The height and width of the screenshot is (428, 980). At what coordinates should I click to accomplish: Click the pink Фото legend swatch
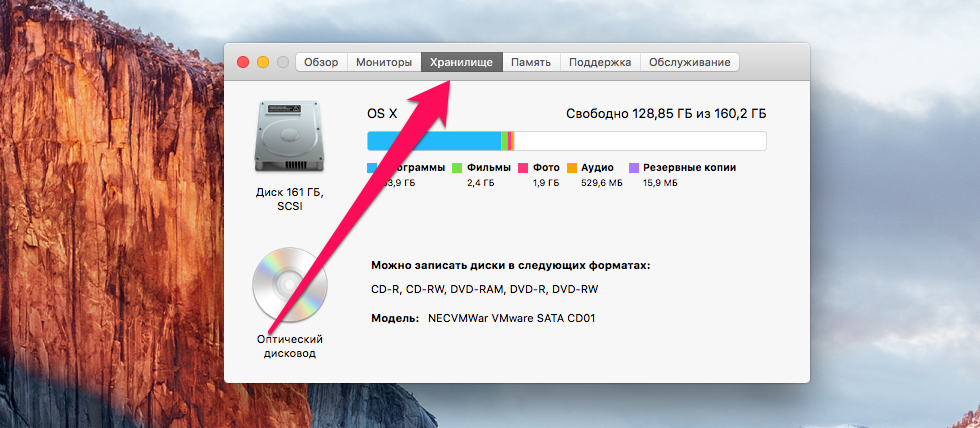tap(523, 167)
